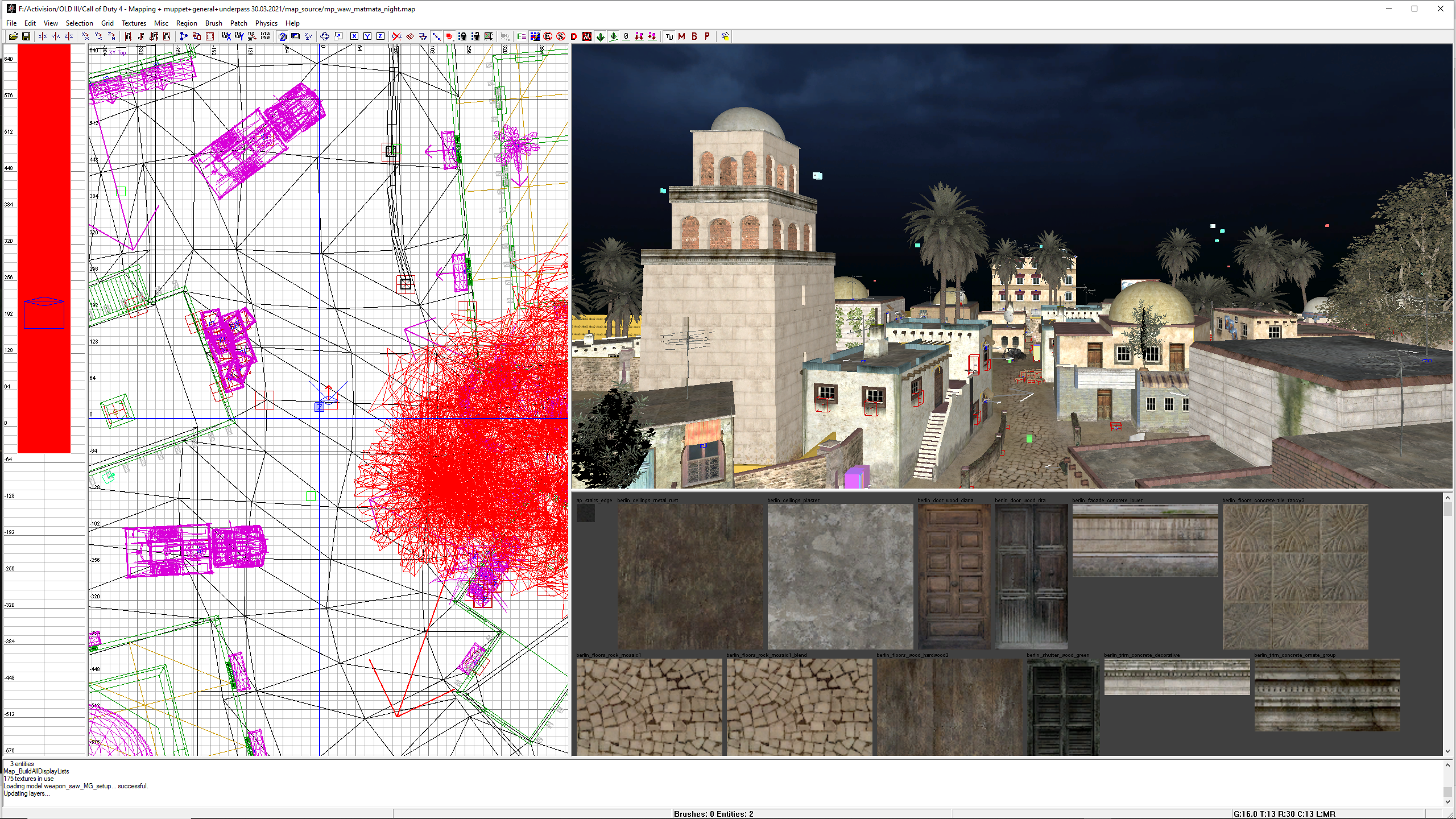Open the File menu
Viewport: 1456px width, 819px height.
[x=11, y=23]
